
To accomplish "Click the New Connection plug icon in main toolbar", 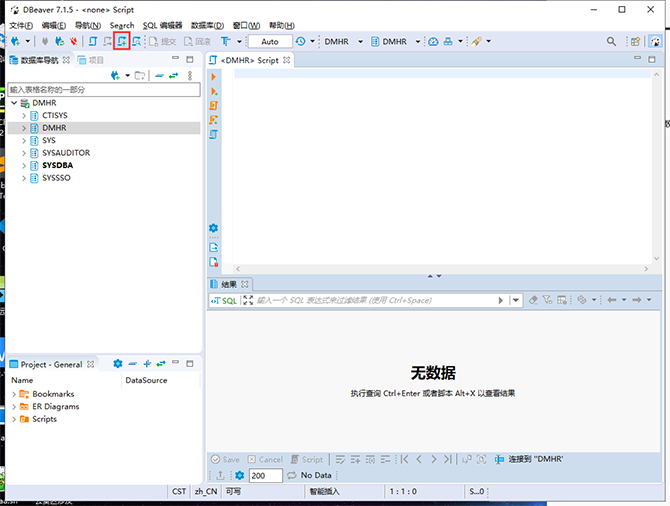I will click(x=15, y=41).
